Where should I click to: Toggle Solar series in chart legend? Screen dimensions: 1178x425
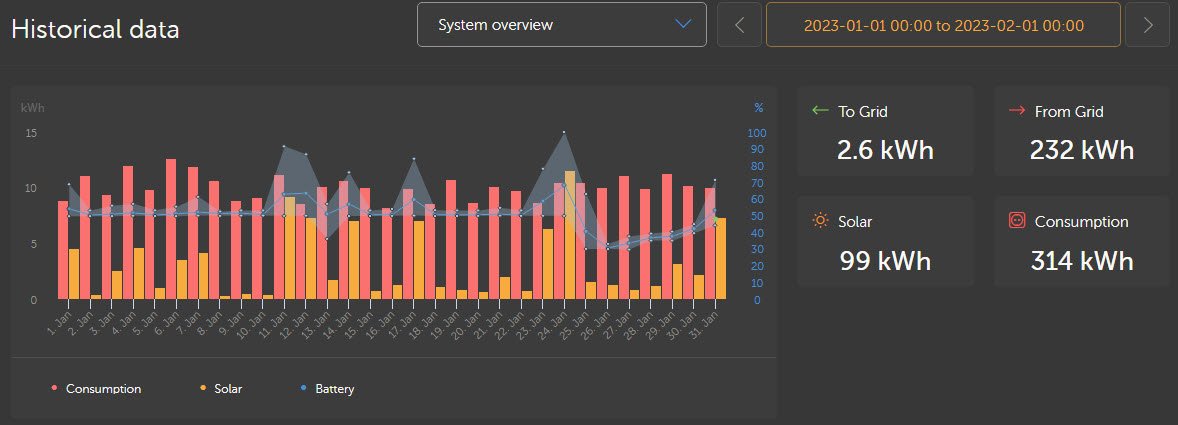[x=227, y=389]
